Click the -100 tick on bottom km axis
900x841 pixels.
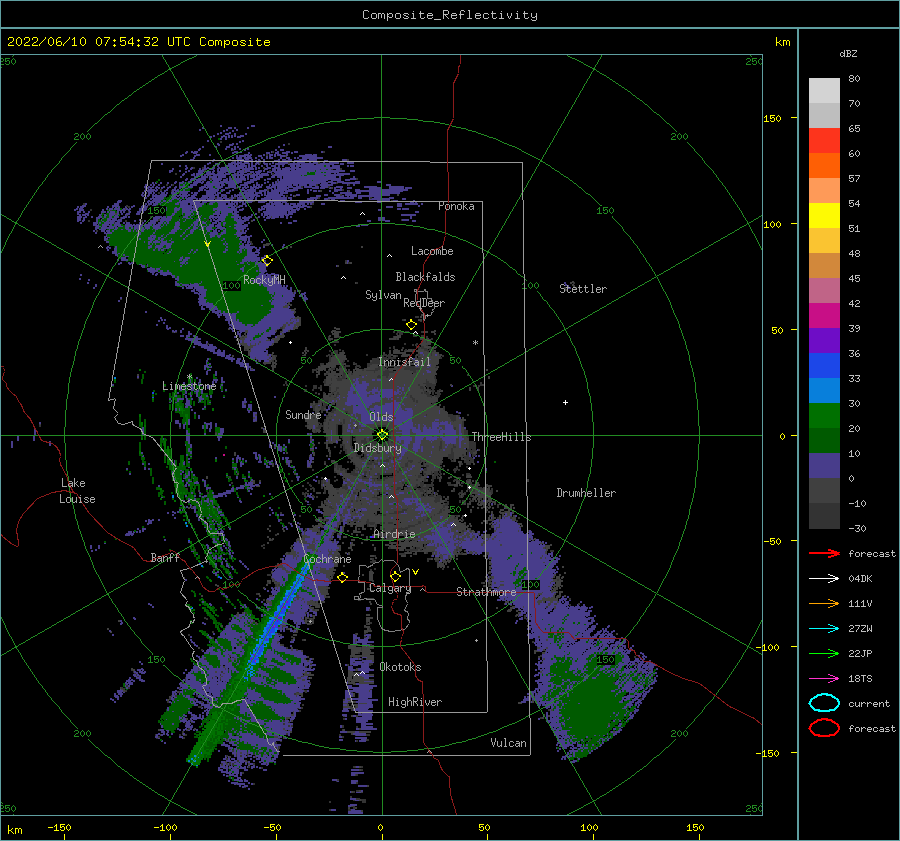(165, 827)
